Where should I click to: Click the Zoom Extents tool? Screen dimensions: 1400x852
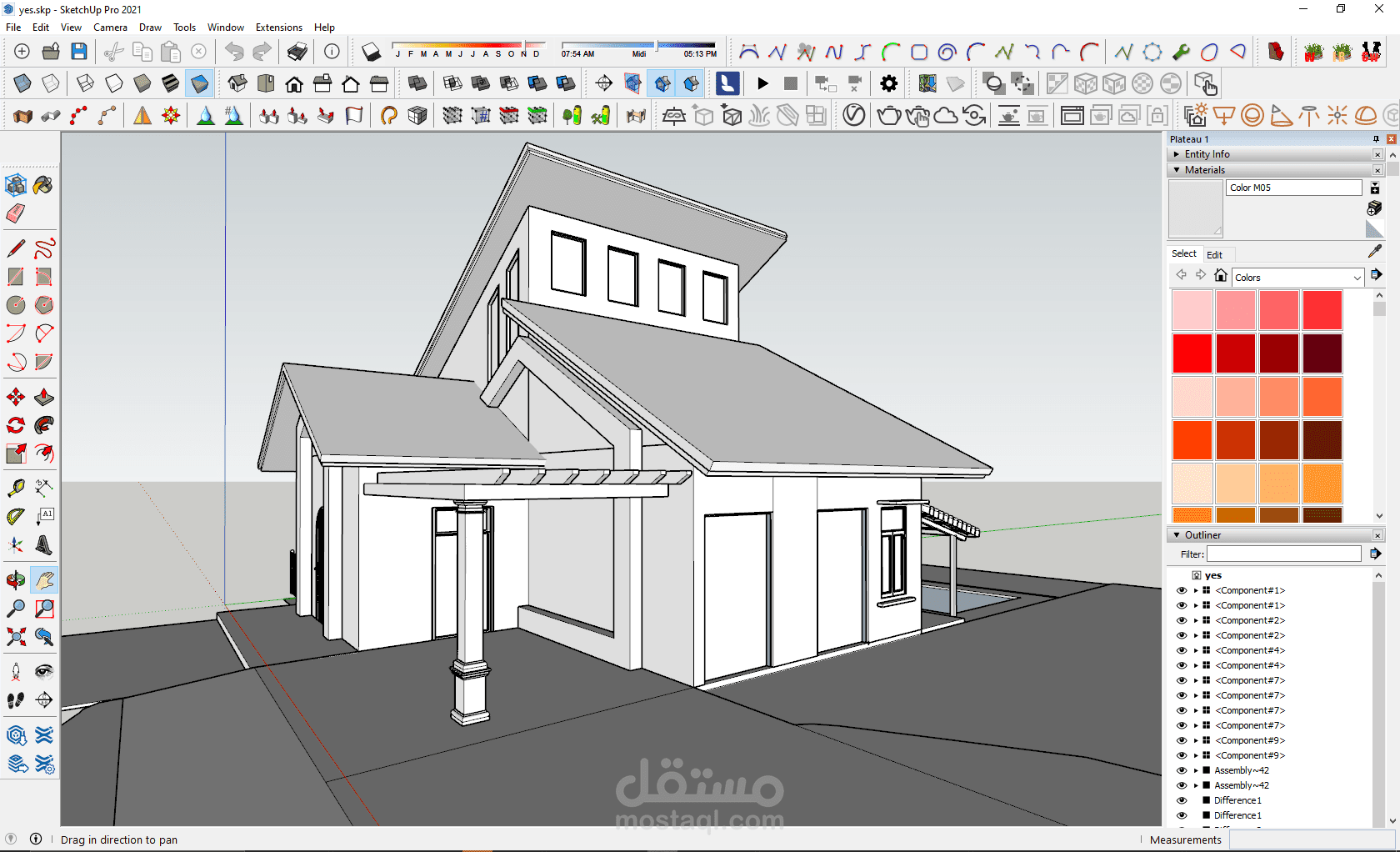[16, 637]
